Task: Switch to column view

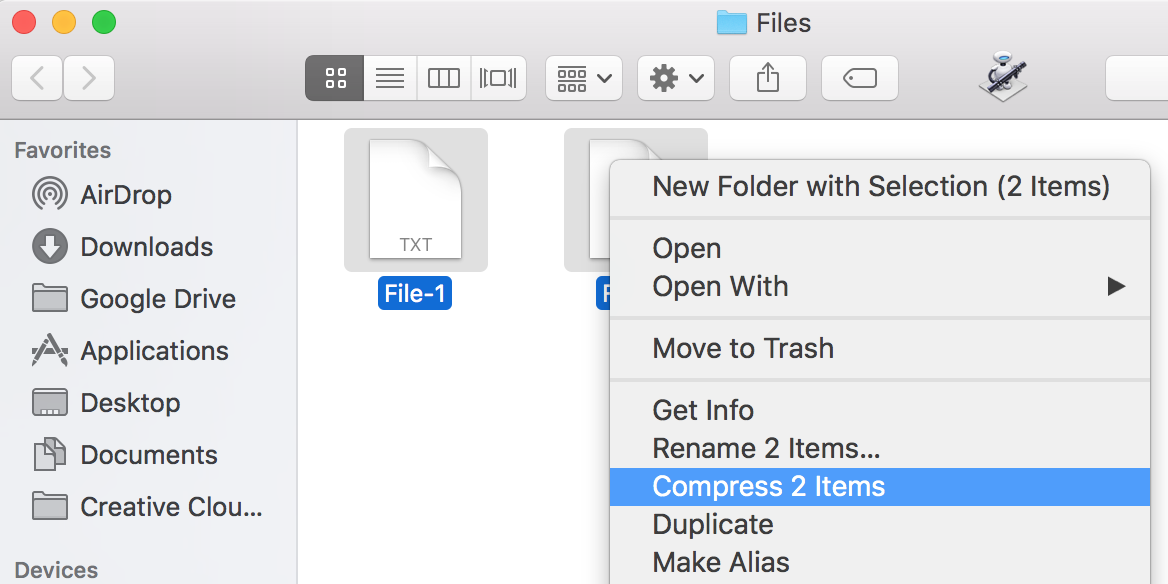Action: coord(444,78)
